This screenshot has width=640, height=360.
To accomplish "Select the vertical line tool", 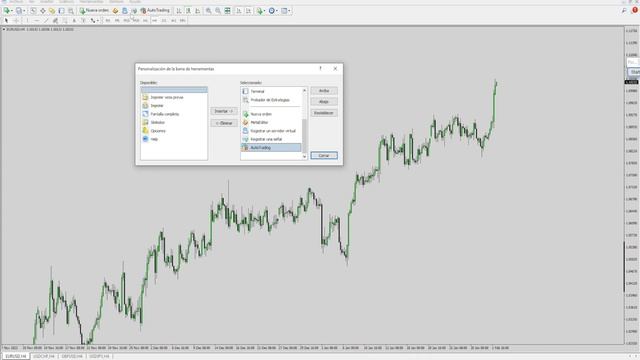I will tap(27, 20).
